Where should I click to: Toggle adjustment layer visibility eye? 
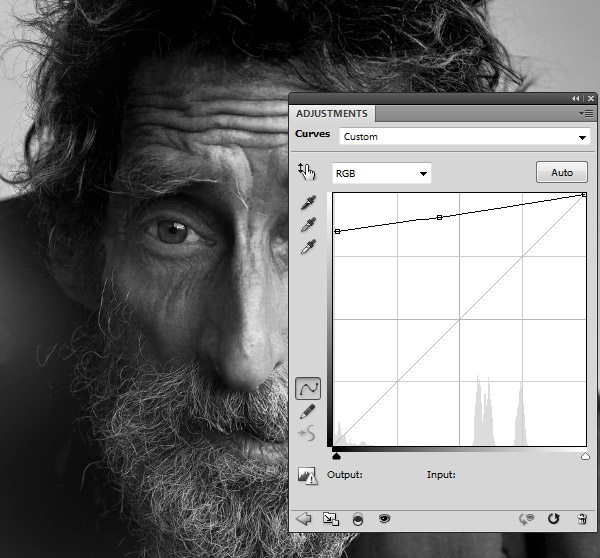point(383,519)
